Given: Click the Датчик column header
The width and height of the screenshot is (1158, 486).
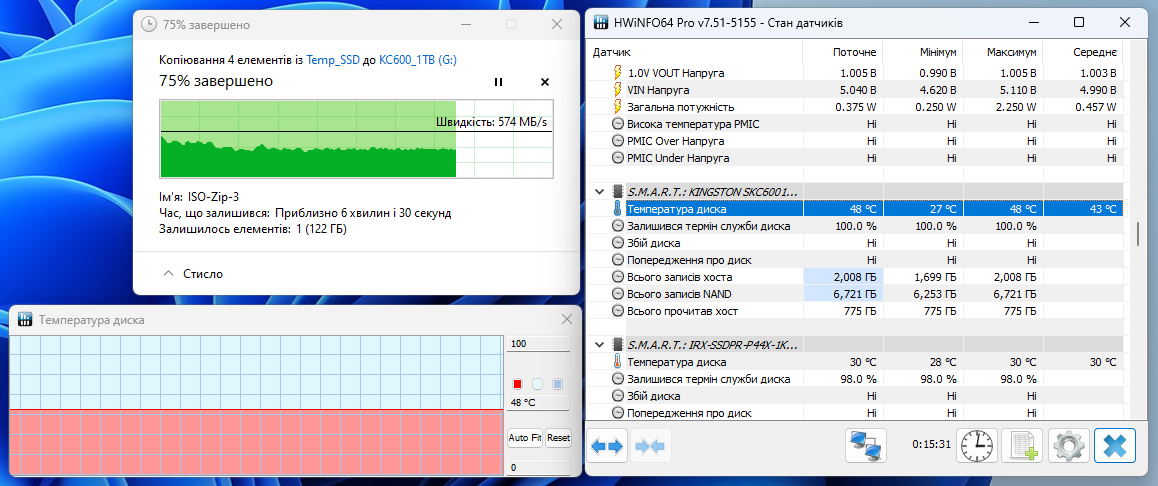Looking at the screenshot, I should pos(696,52).
